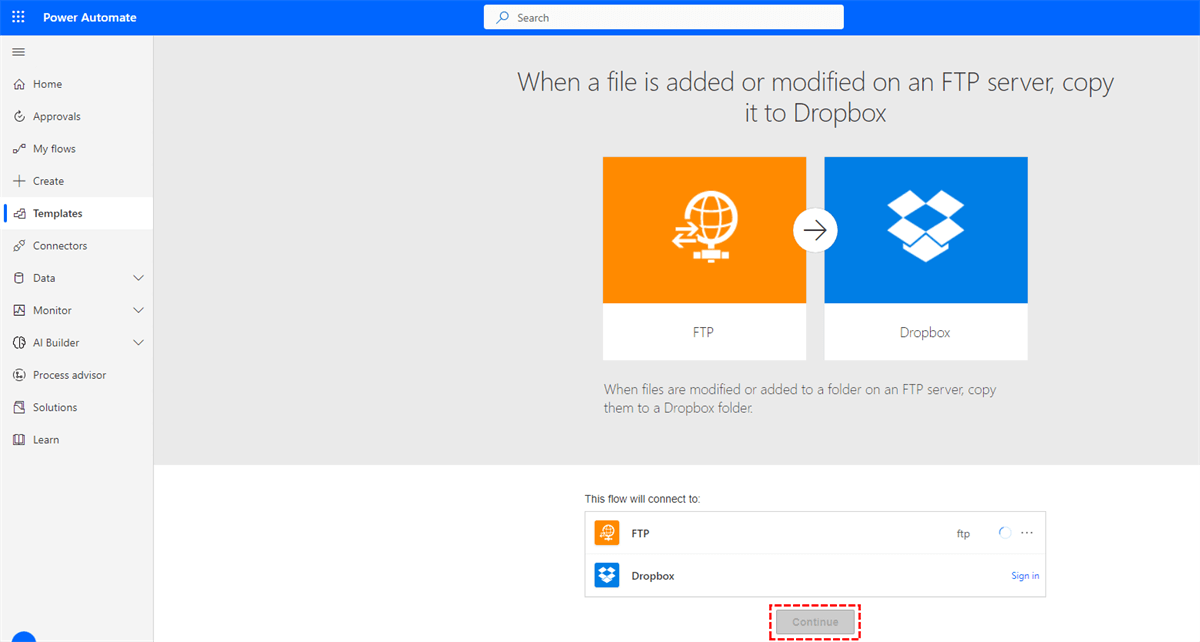Image resolution: width=1200 pixels, height=642 pixels.
Task: Collapse the navigation hamburger menu
Action: (18, 52)
